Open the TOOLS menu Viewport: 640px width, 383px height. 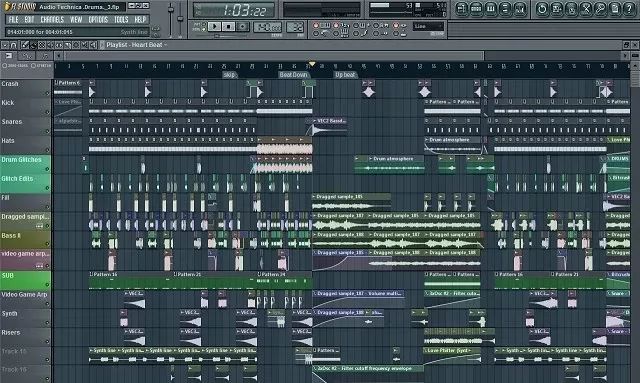[x=121, y=20]
